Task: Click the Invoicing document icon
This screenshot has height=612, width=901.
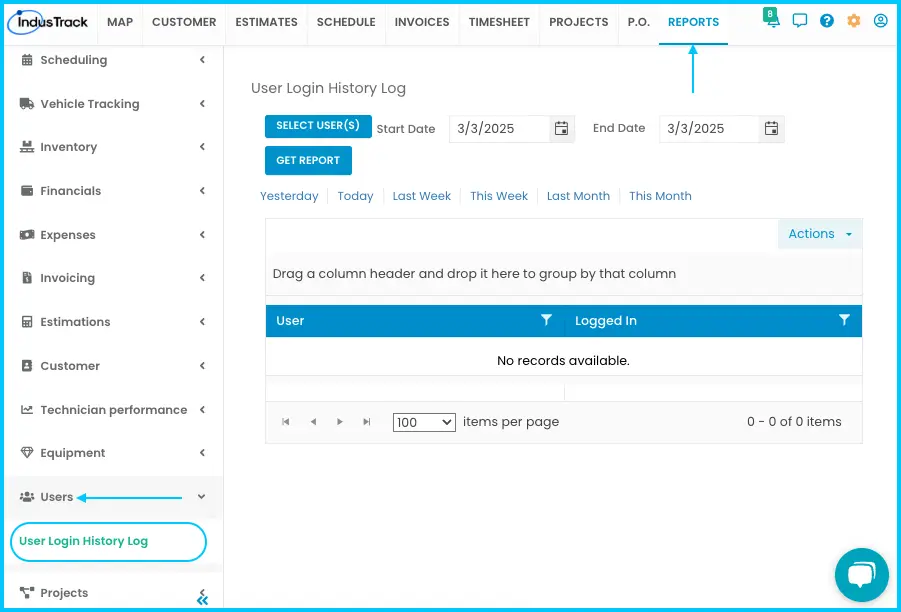Action: [27, 278]
